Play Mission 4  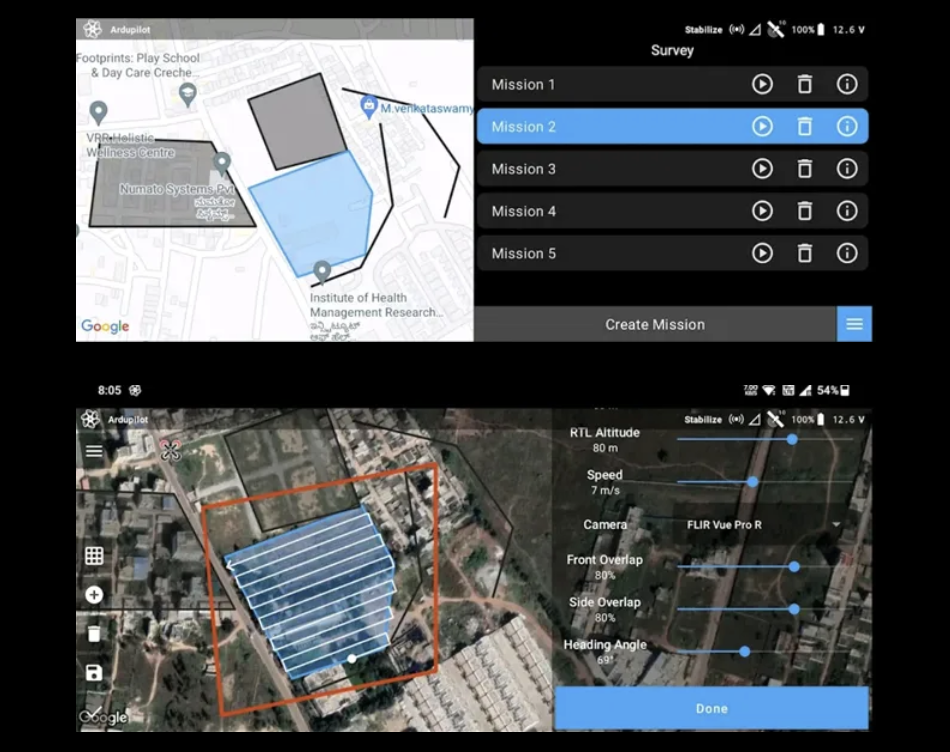point(762,212)
